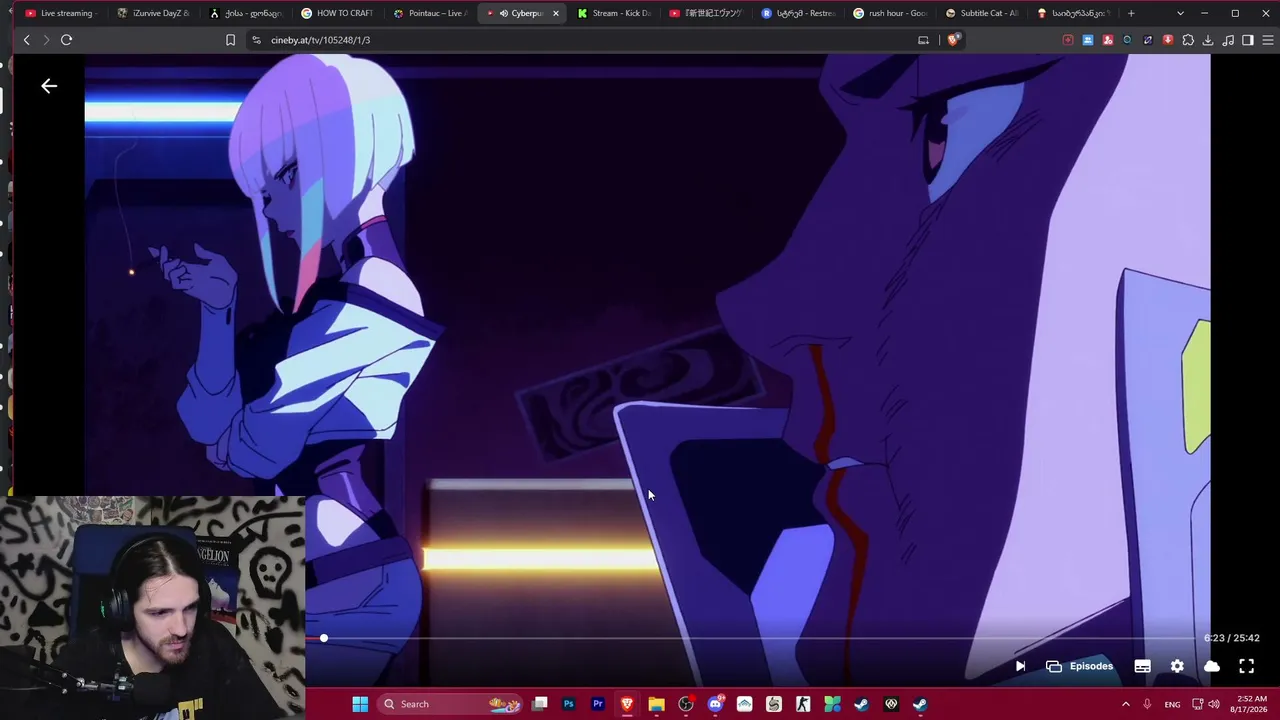Open the browser Downloads panel
The width and height of the screenshot is (1280, 720).
point(1208,40)
